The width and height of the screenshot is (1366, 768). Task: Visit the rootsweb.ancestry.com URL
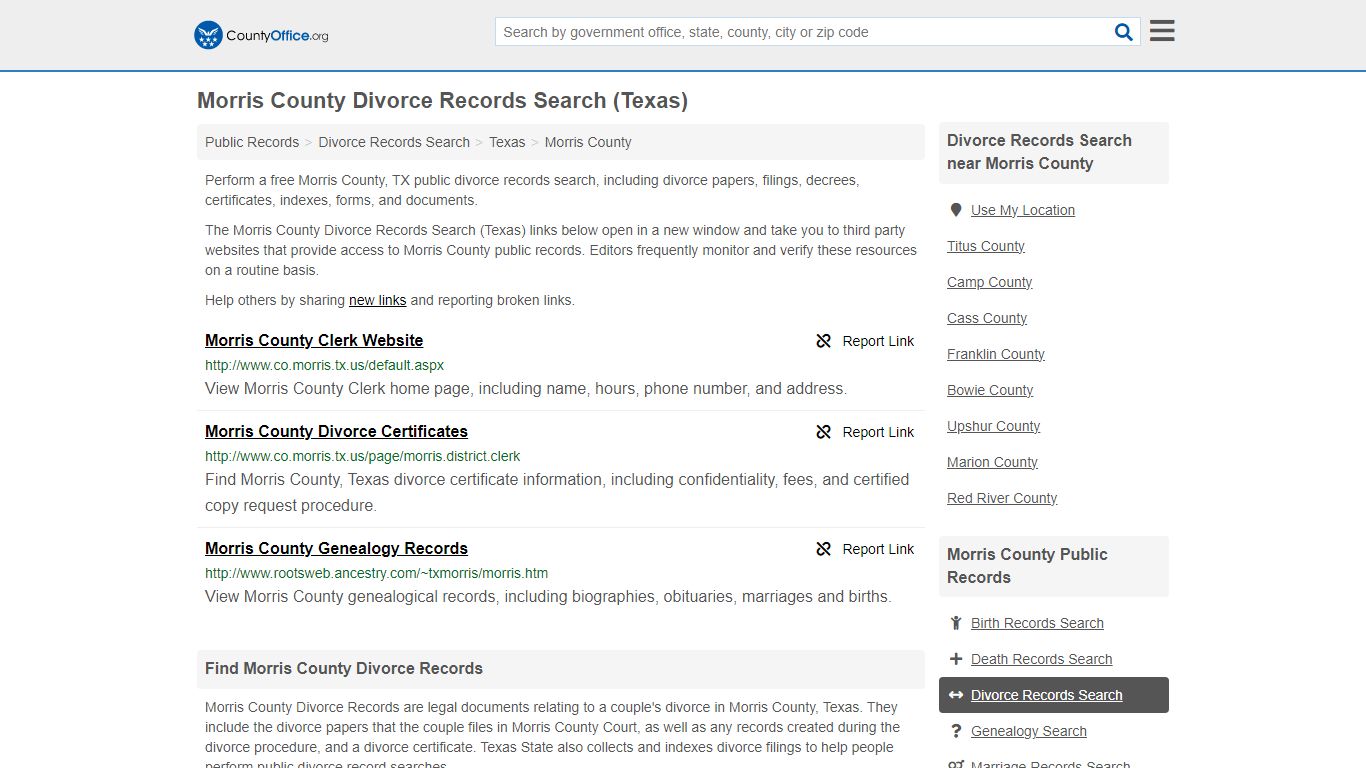pos(376,573)
